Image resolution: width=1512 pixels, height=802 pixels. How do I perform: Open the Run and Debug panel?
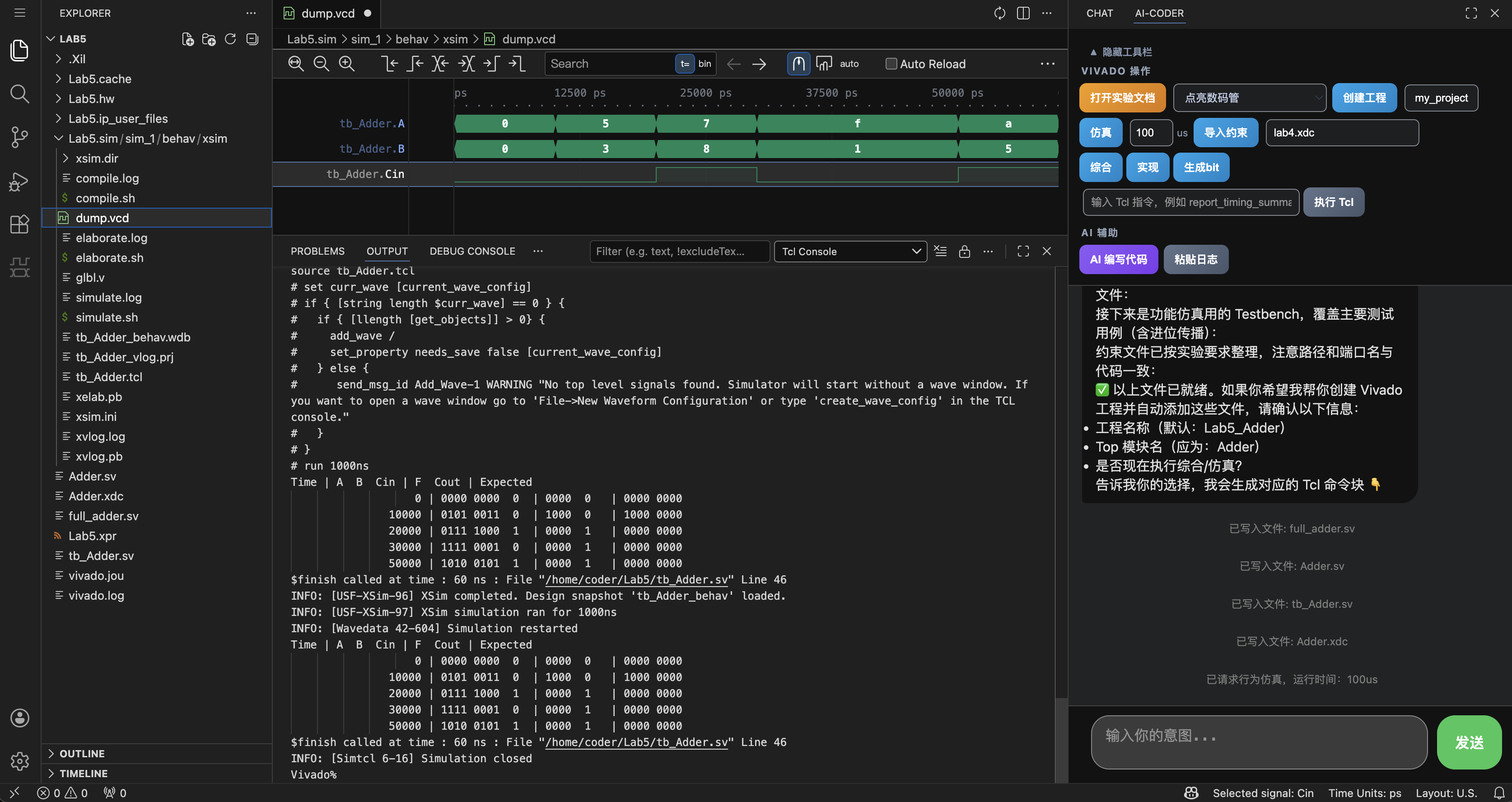(19, 182)
